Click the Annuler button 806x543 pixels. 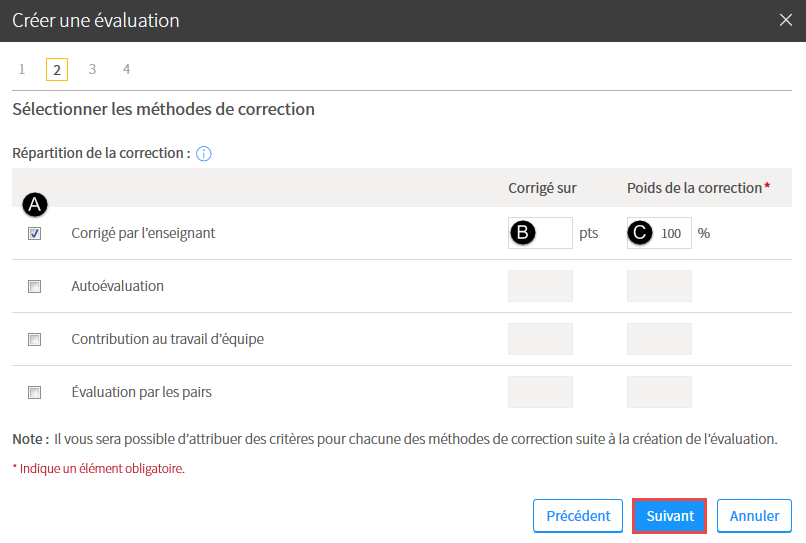click(754, 516)
